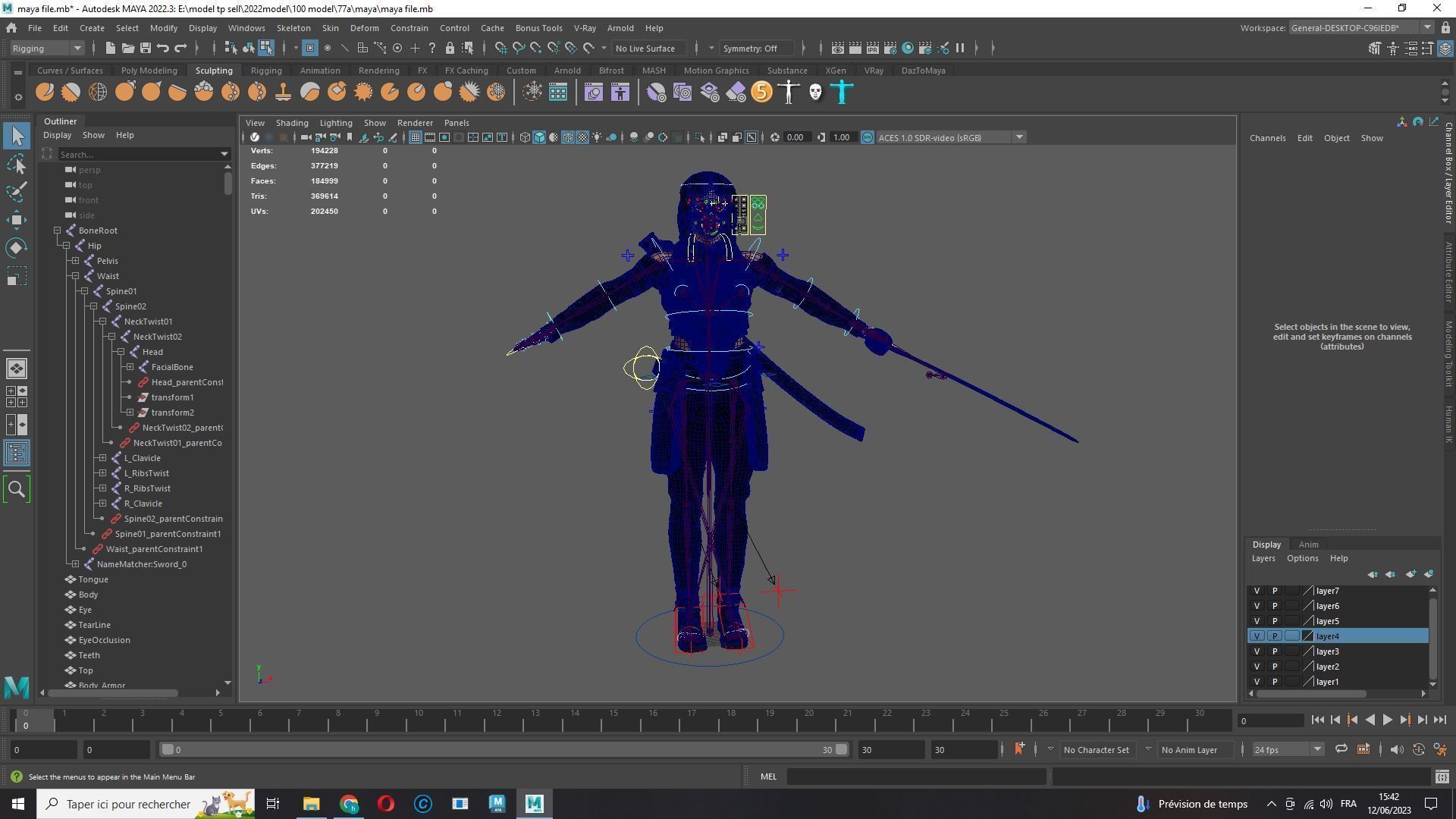This screenshot has width=1456, height=819.
Task: Select the first sculpt brush shelf icon
Action: [x=45, y=93]
